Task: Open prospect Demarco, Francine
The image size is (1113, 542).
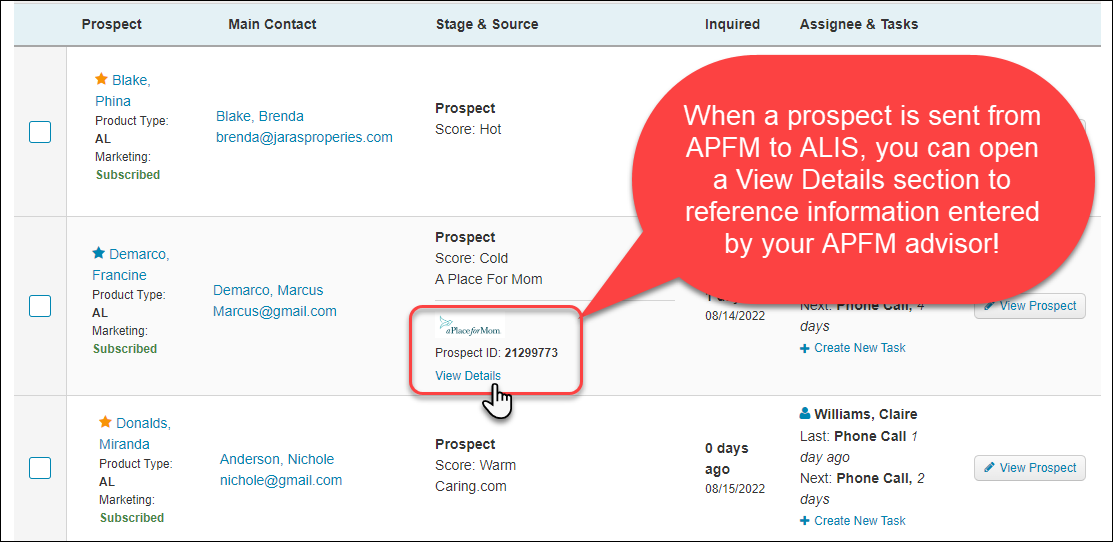Action: point(131,264)
